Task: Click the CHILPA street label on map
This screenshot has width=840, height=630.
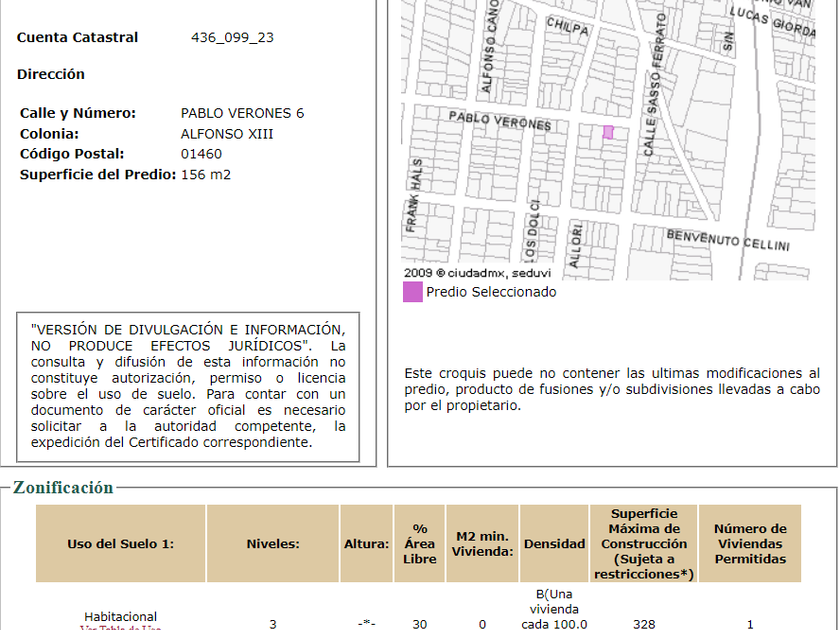Action: click(568, 26)
